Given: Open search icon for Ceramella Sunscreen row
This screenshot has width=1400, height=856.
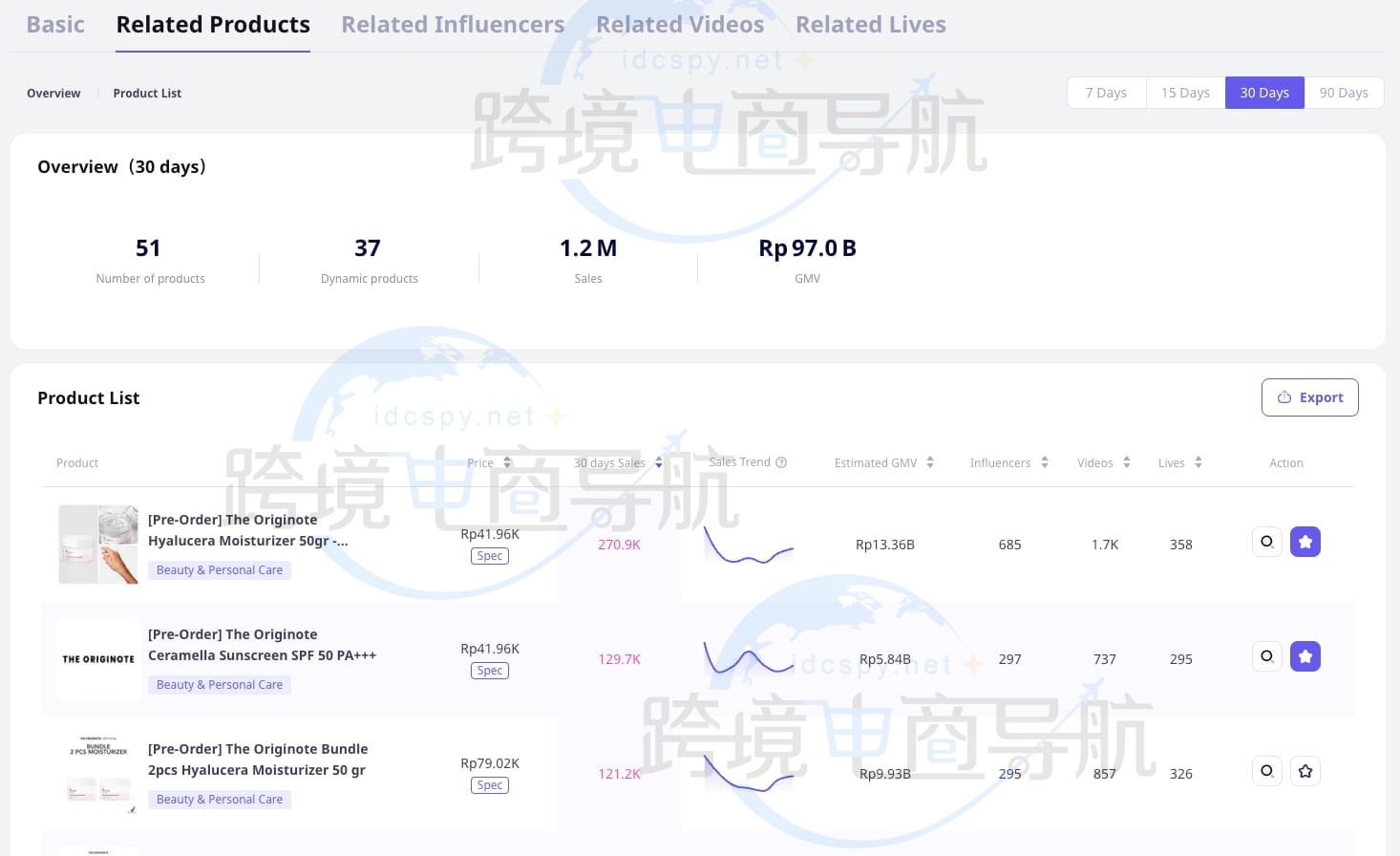Looking at the screenshot, I should [x=1266, y=656].
